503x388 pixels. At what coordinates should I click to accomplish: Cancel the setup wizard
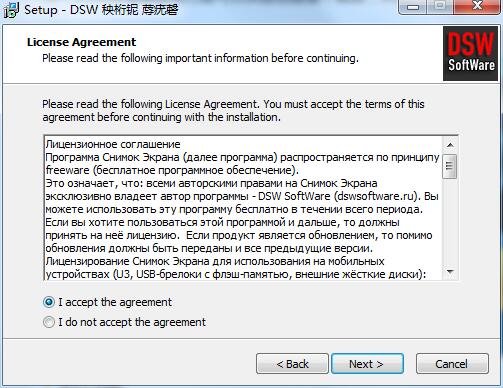coord(452,364)
